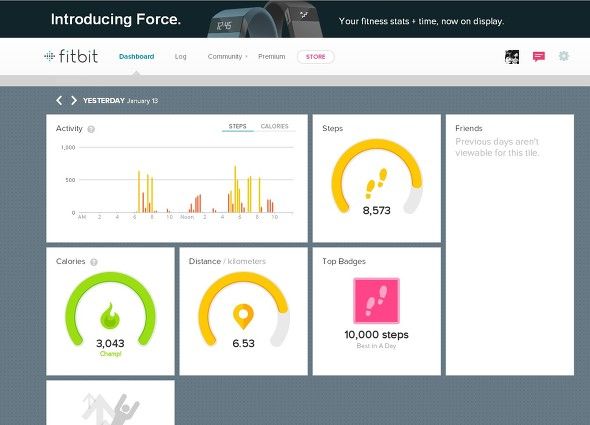
Task: Open the settings gear icon
Action: 563,56
